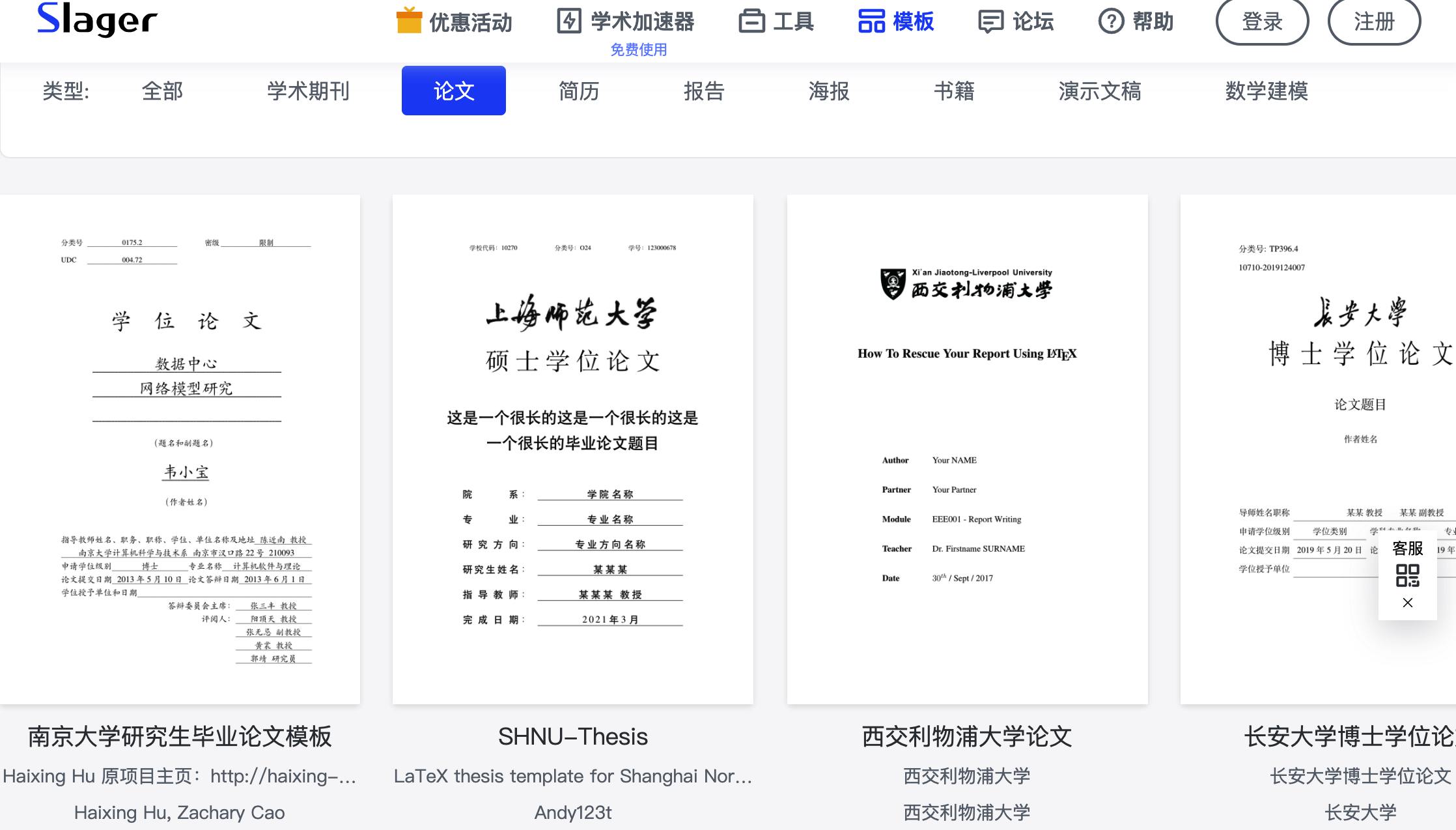This screenshot has height=830, width=1456.
Task: Filter templates by 演示文稿
Action: pyautogui.click(x=1100, y=91)
